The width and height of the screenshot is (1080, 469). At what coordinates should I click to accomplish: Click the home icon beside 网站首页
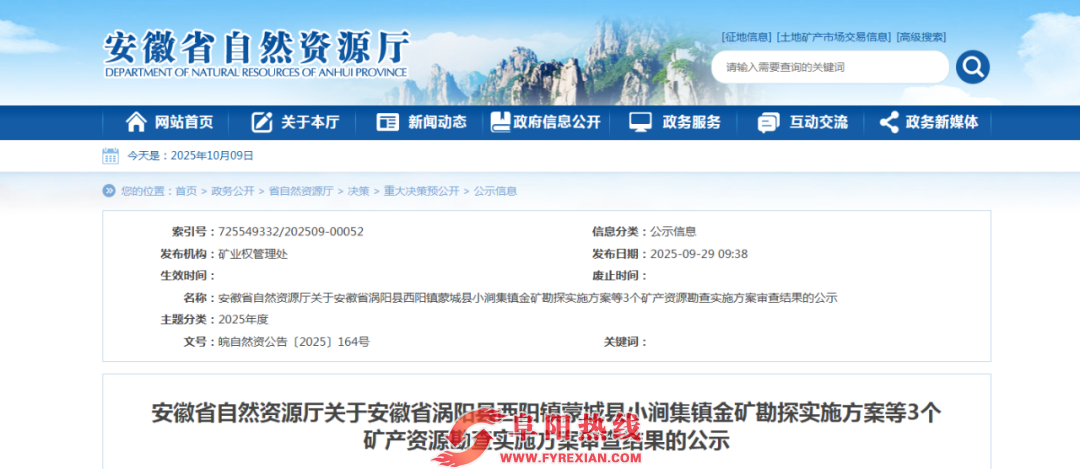pyautogui.click(x=136, y=122)
